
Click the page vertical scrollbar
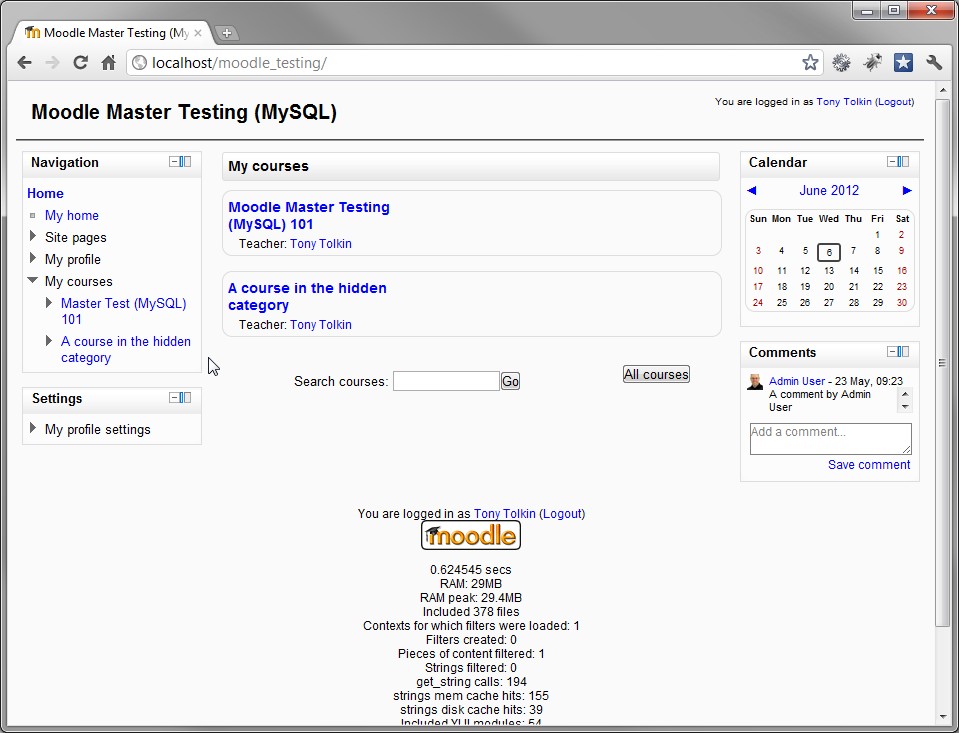tap(942, 362)
